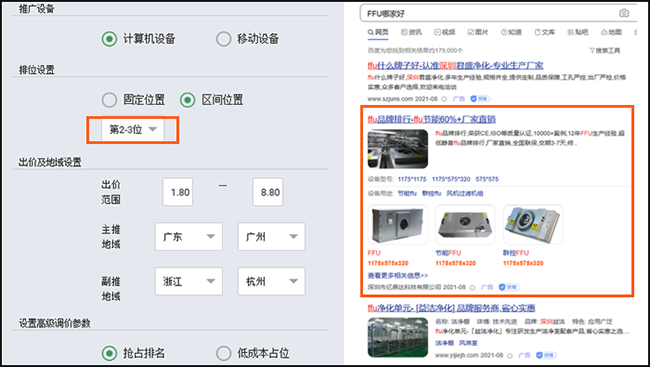Open the 第2-3位 position dropdown

(133, 130)
